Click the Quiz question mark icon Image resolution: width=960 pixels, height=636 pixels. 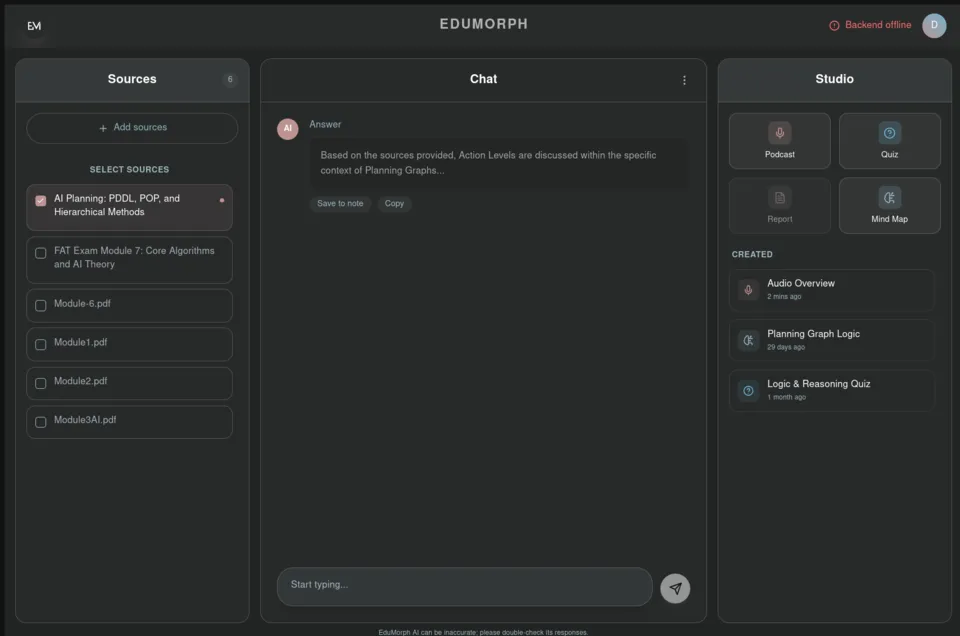point(889,132)
